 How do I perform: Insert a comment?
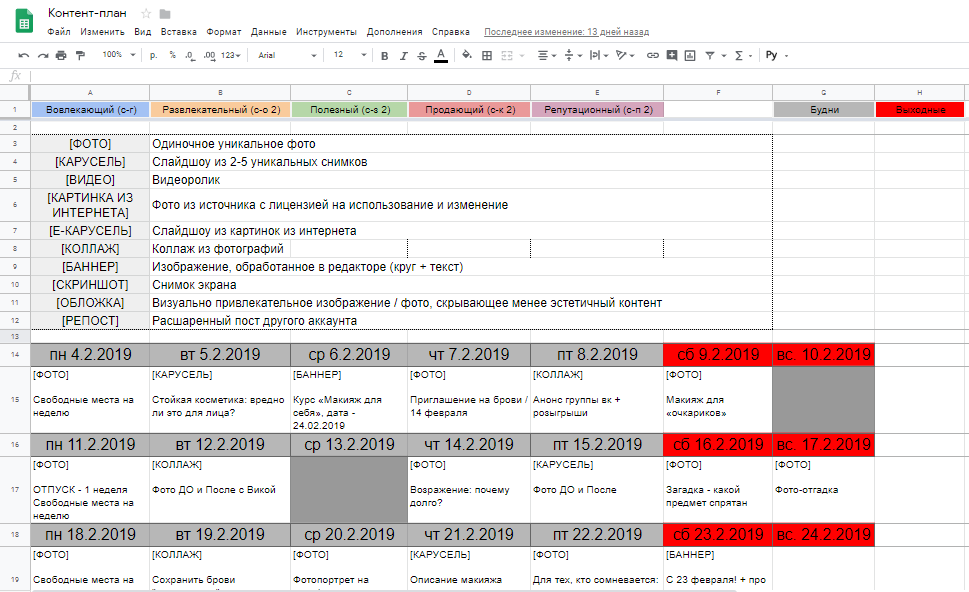(672, 56)
